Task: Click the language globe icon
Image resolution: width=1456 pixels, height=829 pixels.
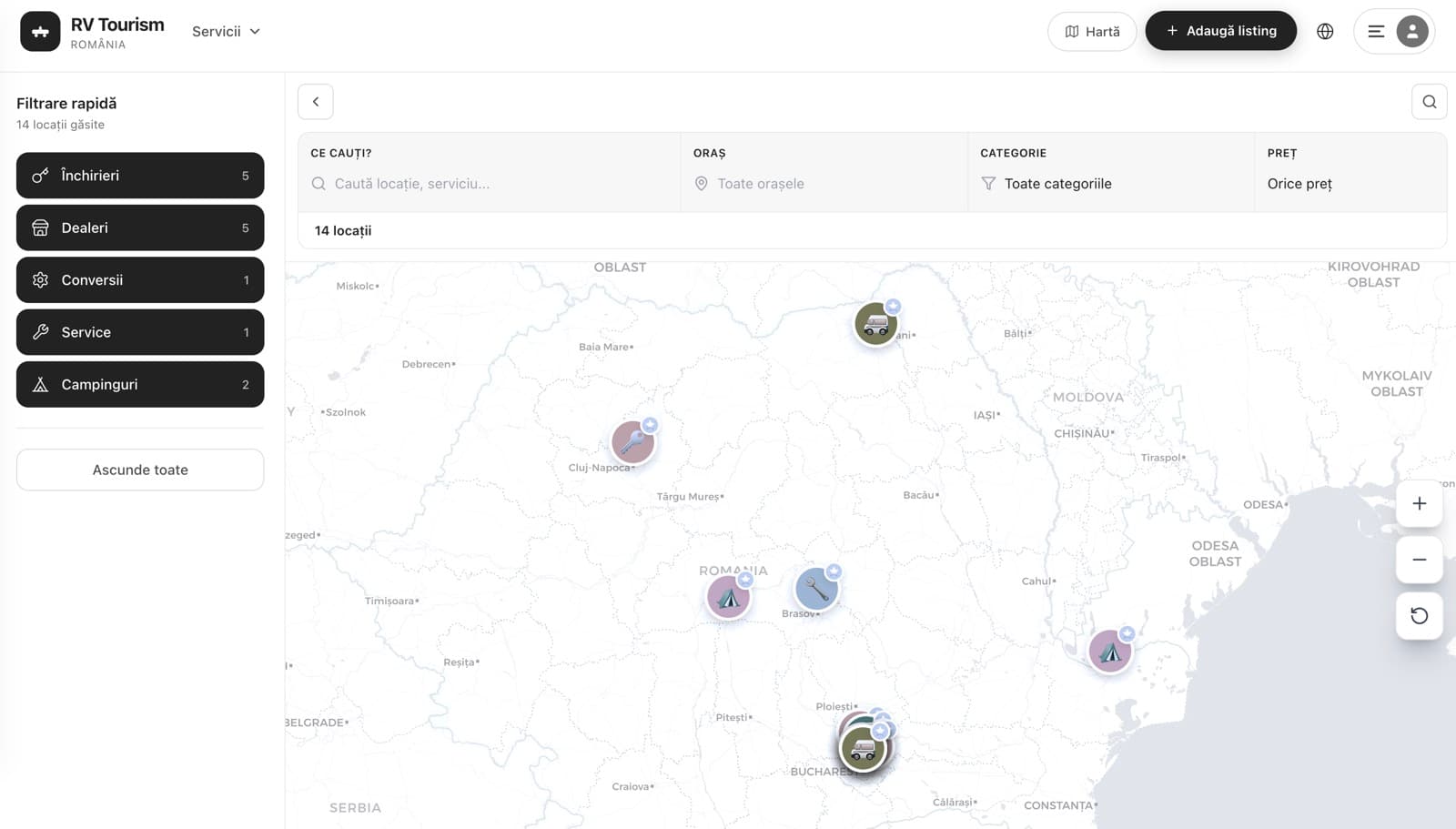Action: tap(1325, 31)
